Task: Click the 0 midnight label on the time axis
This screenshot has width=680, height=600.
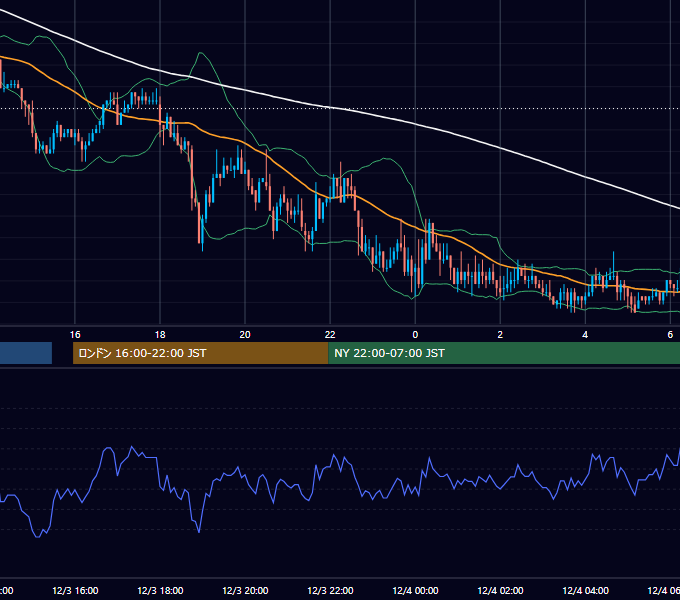Action: click(415, 334)
